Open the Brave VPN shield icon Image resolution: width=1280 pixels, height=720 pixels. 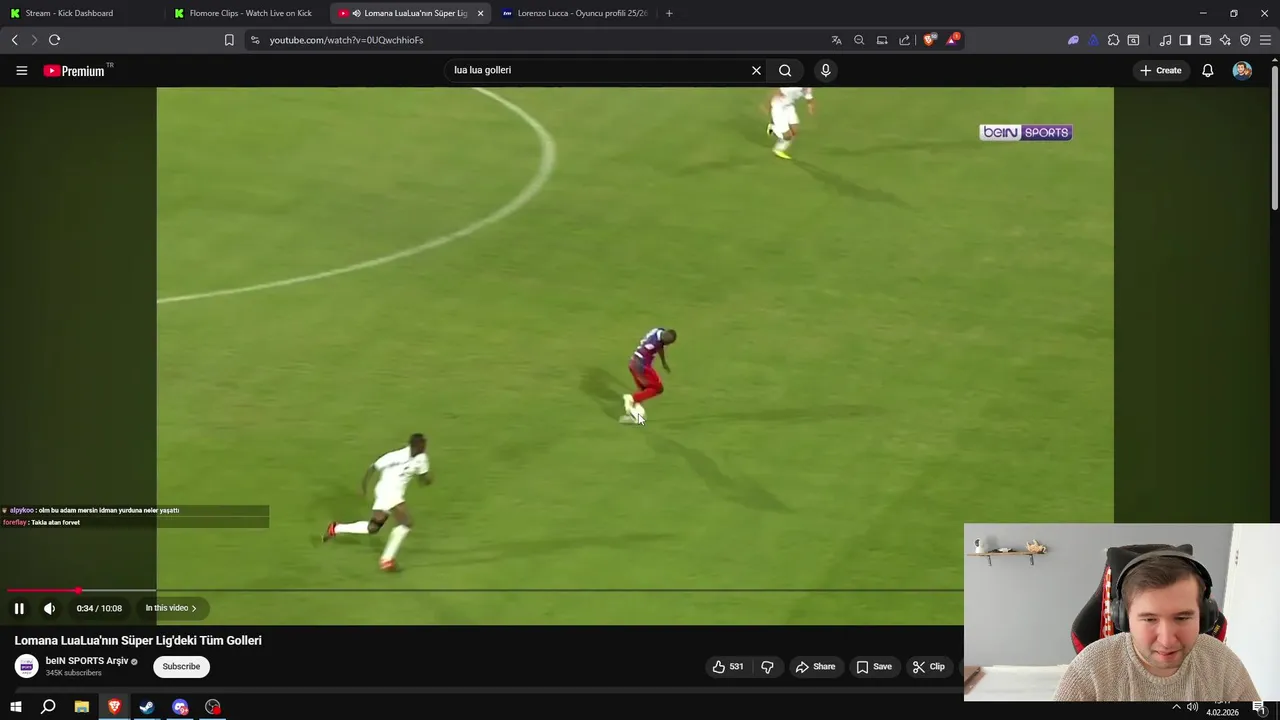[x=1245, y=40]
